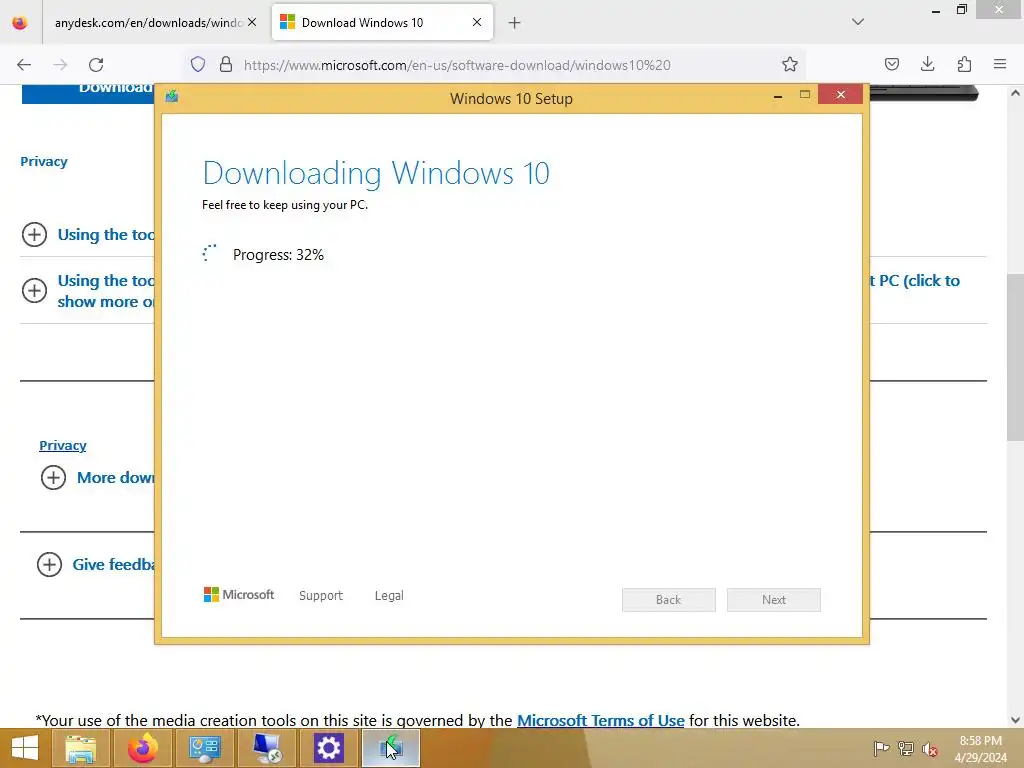The height and width of the screenshot is (768, 1024).
Task: Open File Explorer from the taskbar
Action: (80, 748)
